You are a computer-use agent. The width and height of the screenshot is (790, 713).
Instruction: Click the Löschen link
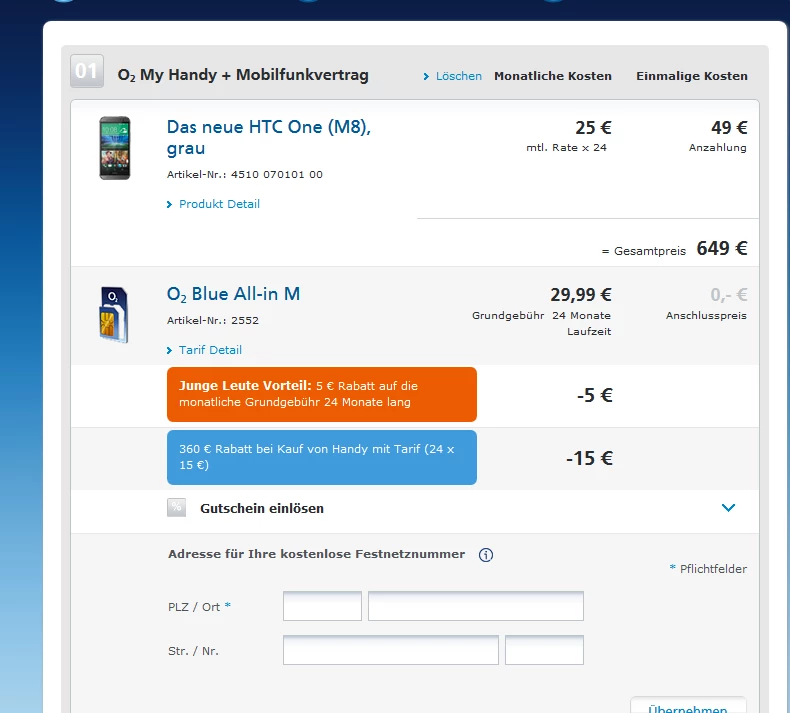click(x=453, y=76)
